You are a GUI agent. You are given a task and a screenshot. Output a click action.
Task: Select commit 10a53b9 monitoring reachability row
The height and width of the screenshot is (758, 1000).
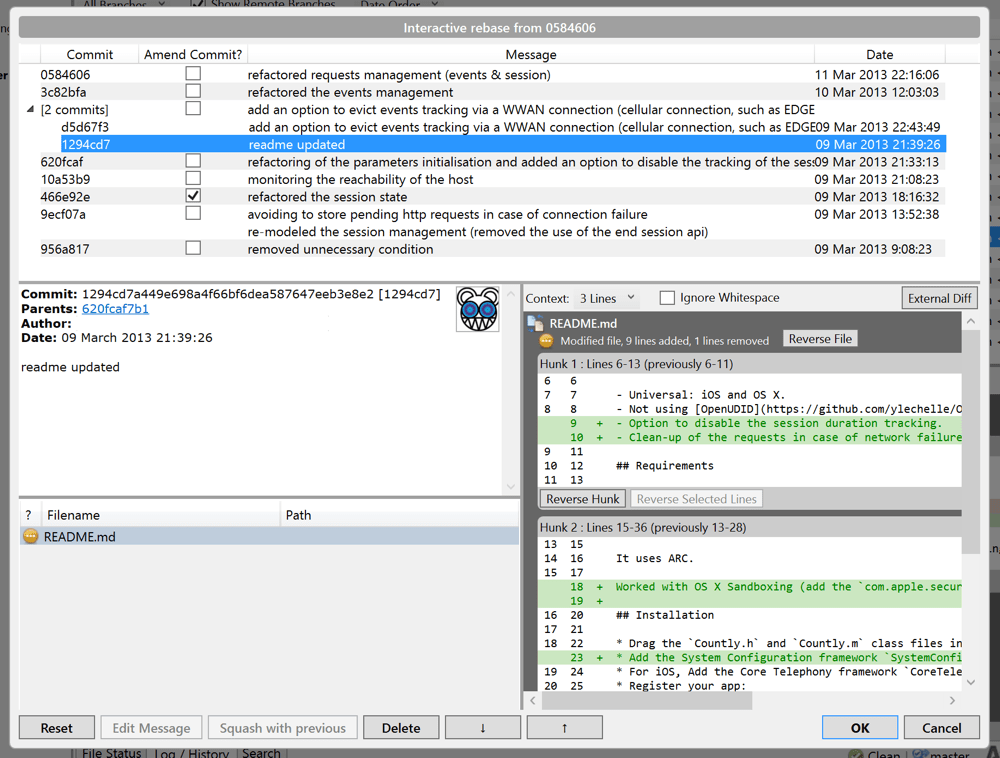tap(482, 179)
